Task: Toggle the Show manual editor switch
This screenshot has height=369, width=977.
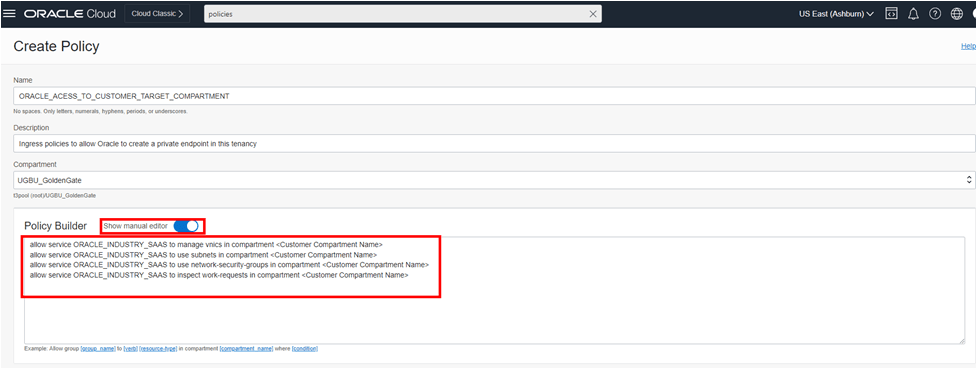Action: [x=186, y=226]
